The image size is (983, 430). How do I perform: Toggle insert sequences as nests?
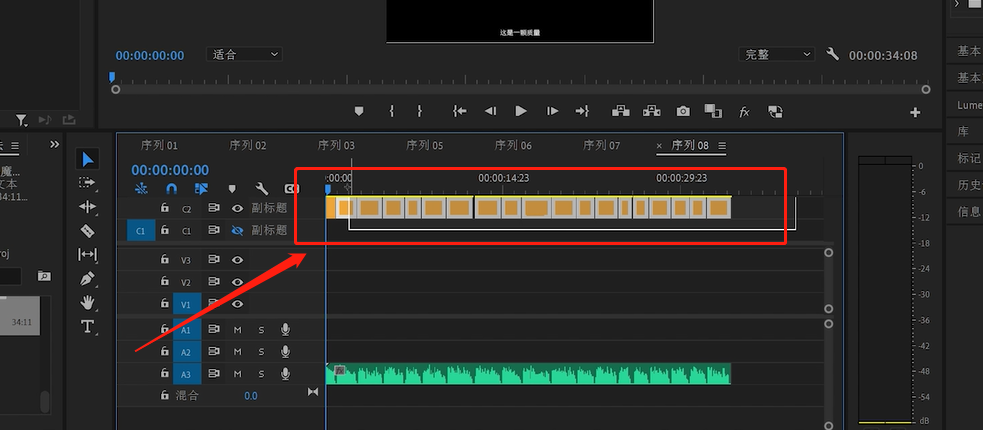[141, 188]
